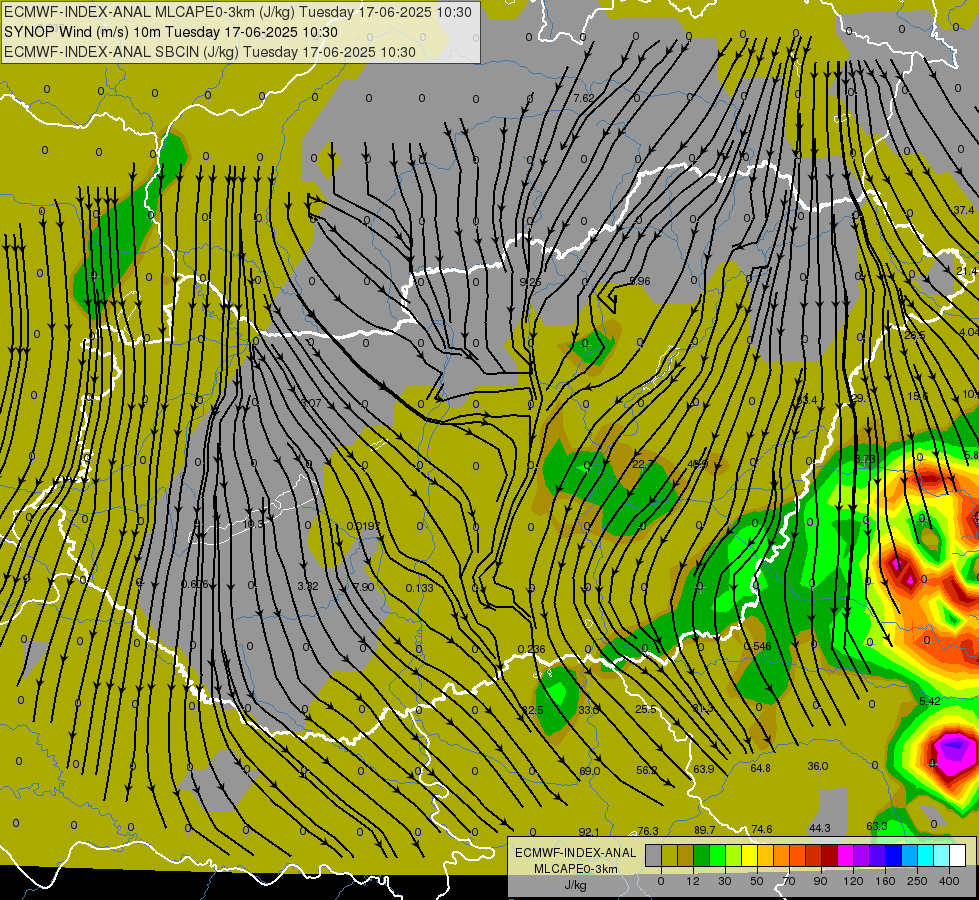Image resolution: width=979 pixels, height=900 pixels.
Task: Click the 'MLCAPE0-3km' legend label
Action: [x=575, y=869]
